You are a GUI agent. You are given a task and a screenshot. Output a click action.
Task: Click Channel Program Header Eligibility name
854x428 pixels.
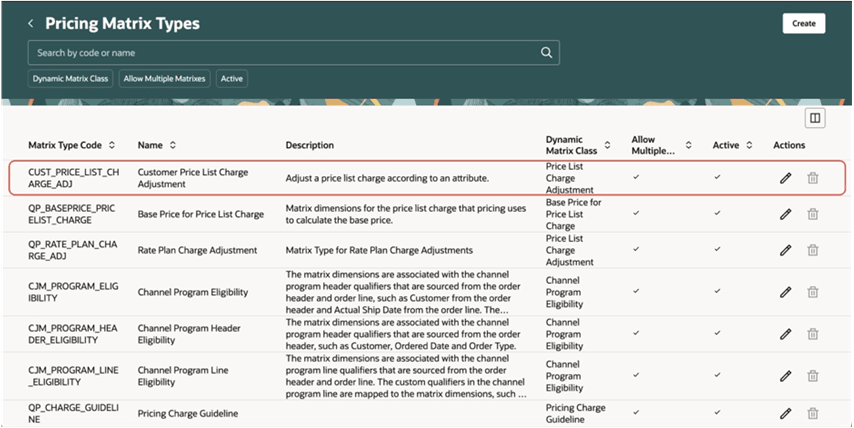pyautogui.click(x=189, y=334)
